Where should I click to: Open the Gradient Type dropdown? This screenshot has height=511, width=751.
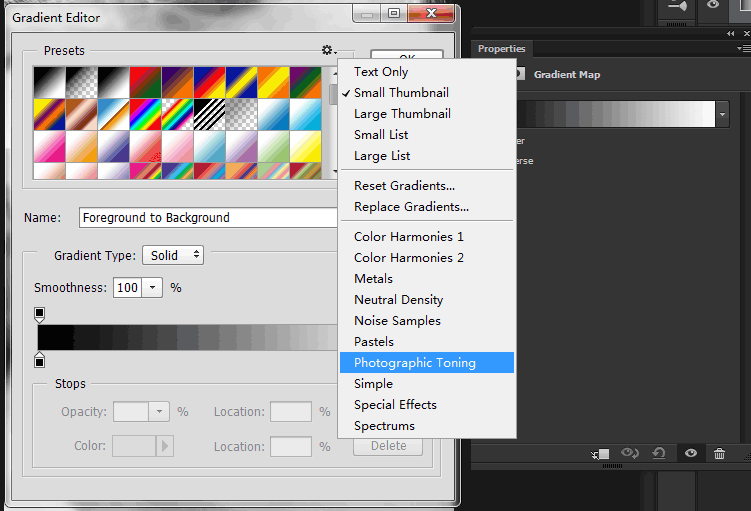coord(173,255)
